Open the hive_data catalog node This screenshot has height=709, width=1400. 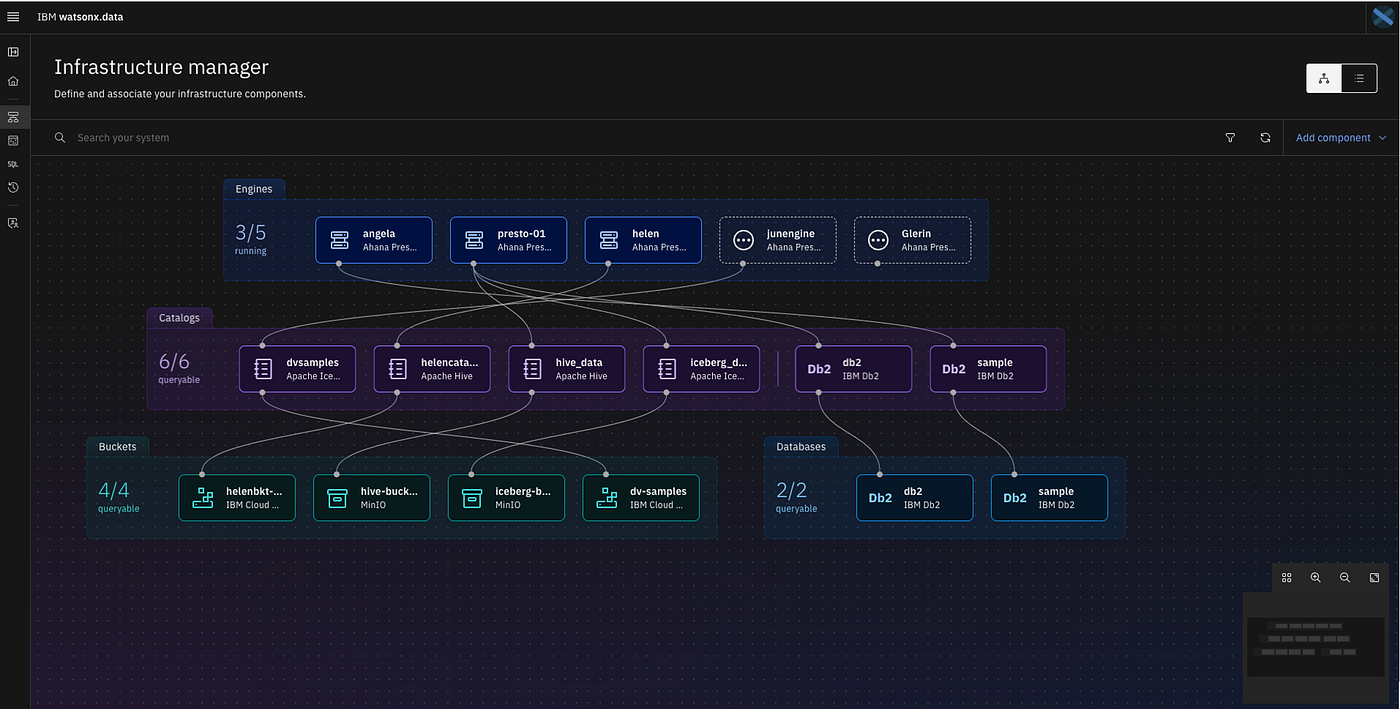(567, 369)
